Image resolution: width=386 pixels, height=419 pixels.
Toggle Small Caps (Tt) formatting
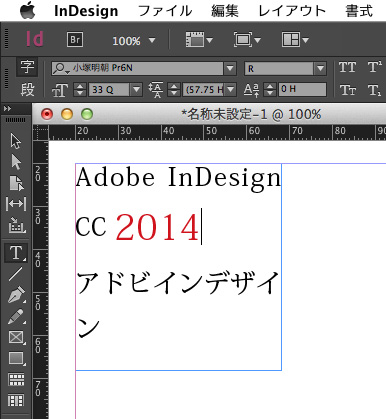click(347, 90)
